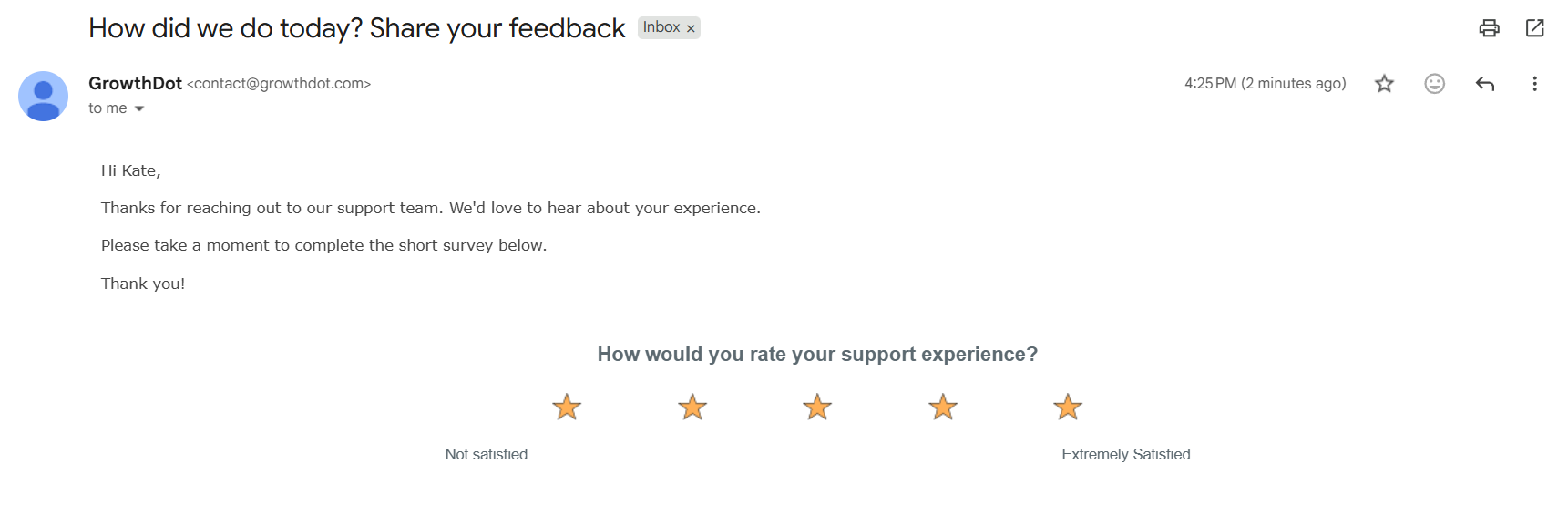
Task: Open email in a new window
Action: click(1536, 28)
